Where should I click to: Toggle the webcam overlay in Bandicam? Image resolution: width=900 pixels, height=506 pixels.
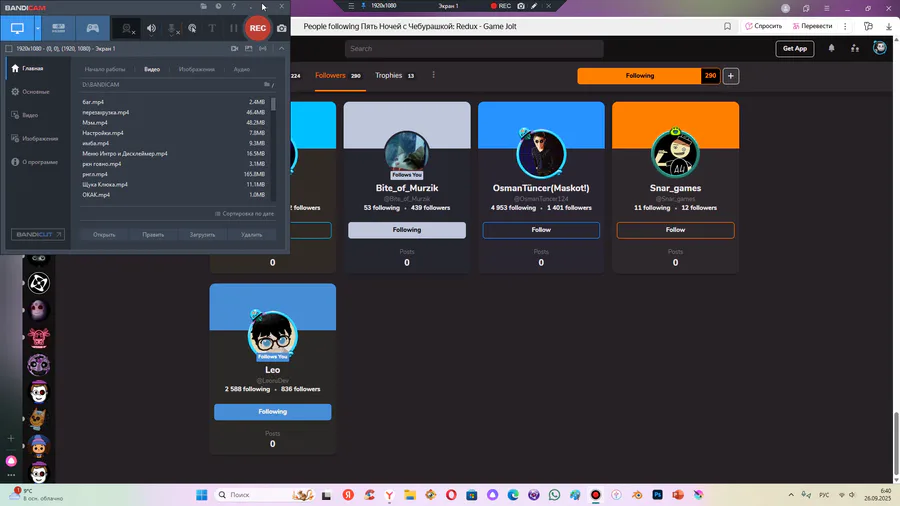(127, 28)
